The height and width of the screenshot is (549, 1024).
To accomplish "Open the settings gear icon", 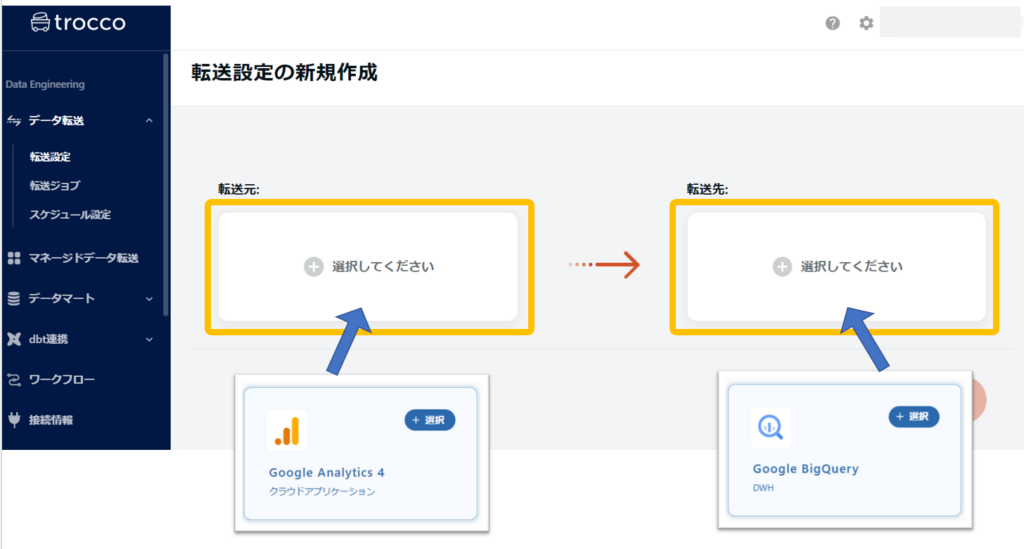I will tap(866, 23).
